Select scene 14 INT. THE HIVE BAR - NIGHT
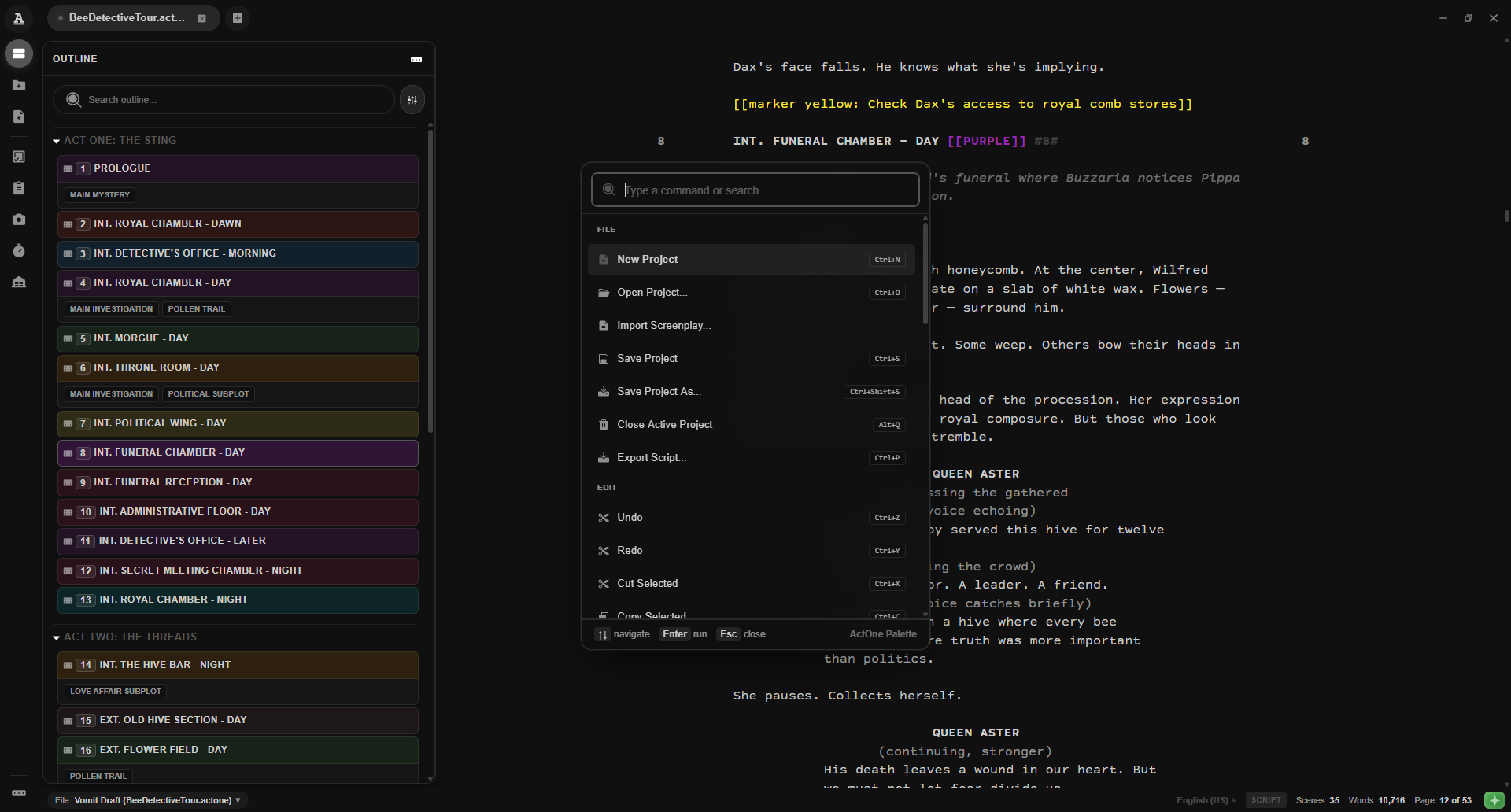This screenshot has height=812, width=1511. pyautogui.click(x=238, y=665)
